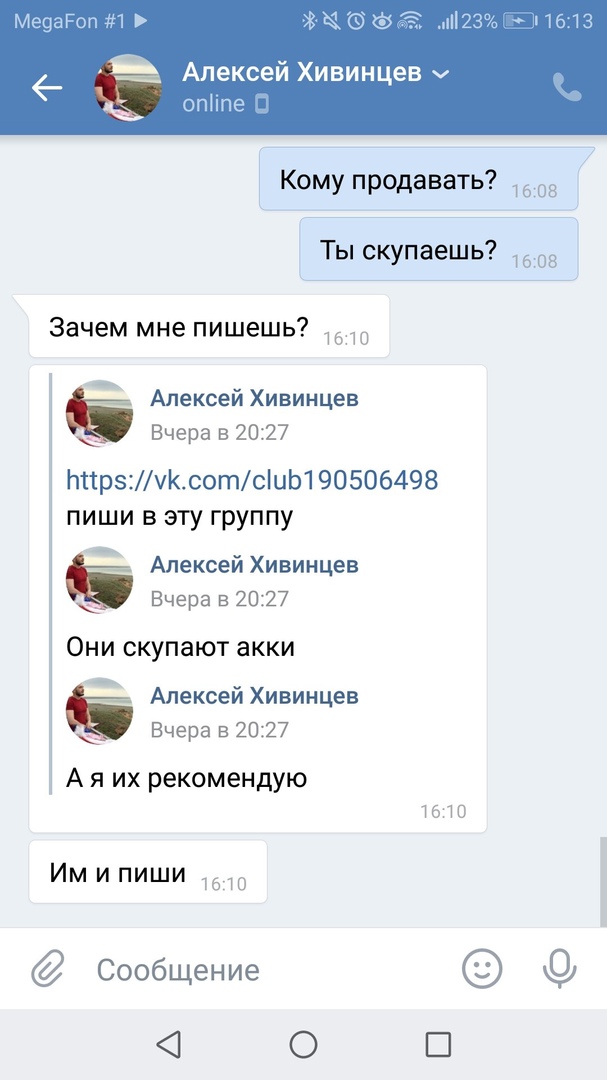
Task: Start a voice call with the phone icon
Action: [567, 87]
